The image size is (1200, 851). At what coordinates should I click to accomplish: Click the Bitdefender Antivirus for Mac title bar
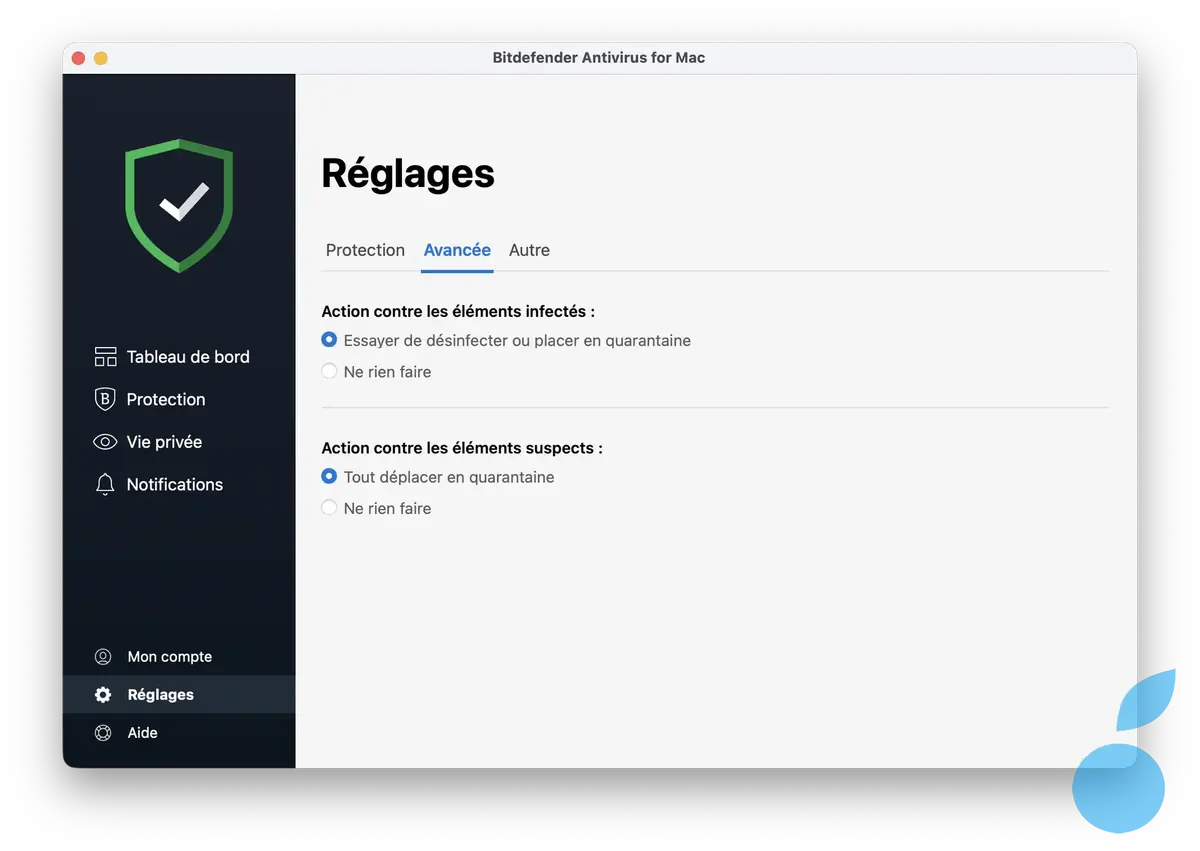(x=599, y=57)
